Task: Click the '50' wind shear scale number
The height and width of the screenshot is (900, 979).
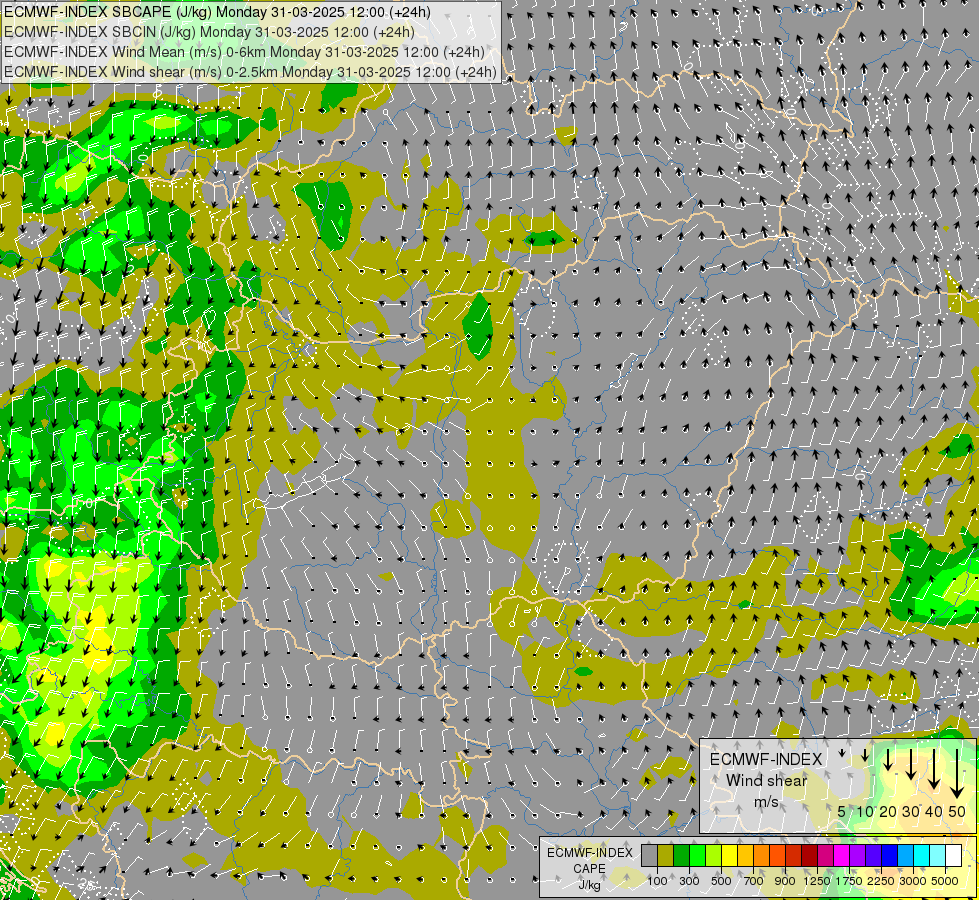Action: (x=957, y=811)
